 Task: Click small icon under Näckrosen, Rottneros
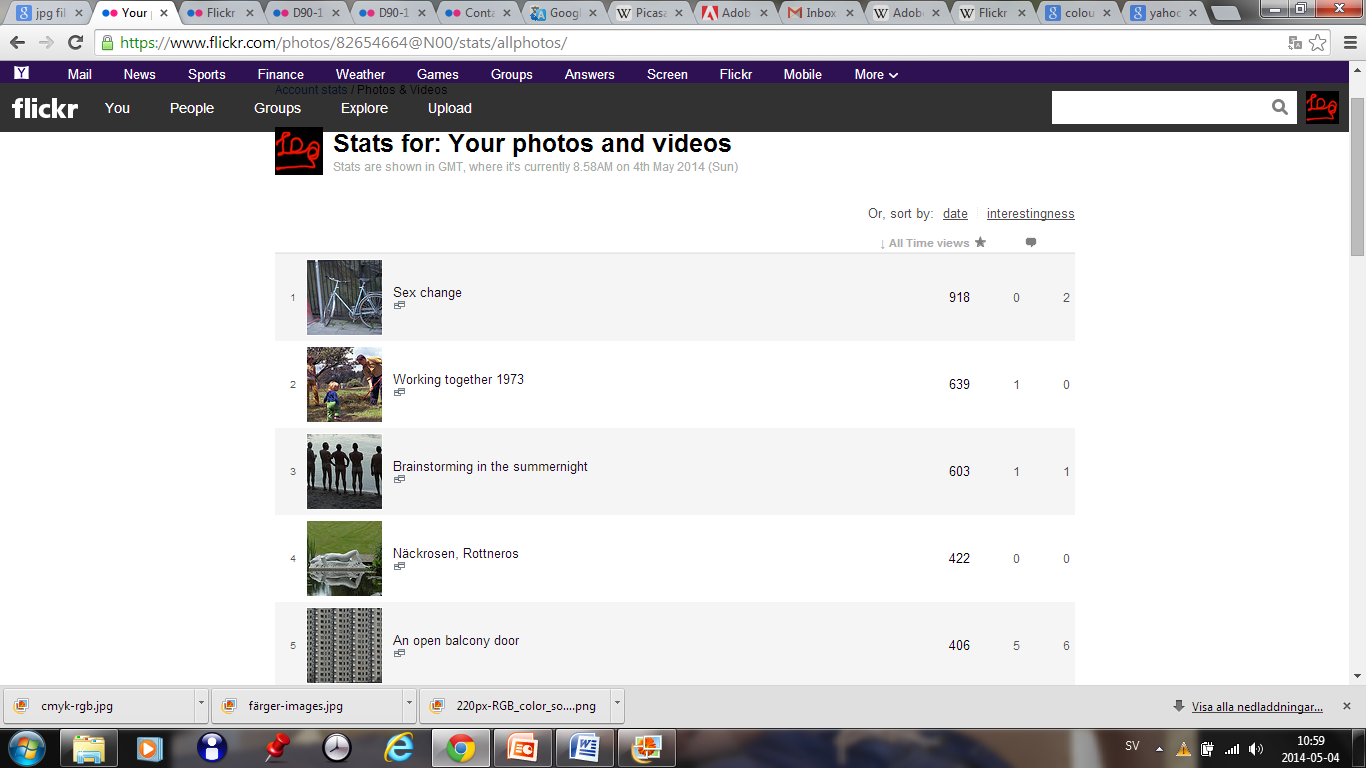[x=399, y=567]
